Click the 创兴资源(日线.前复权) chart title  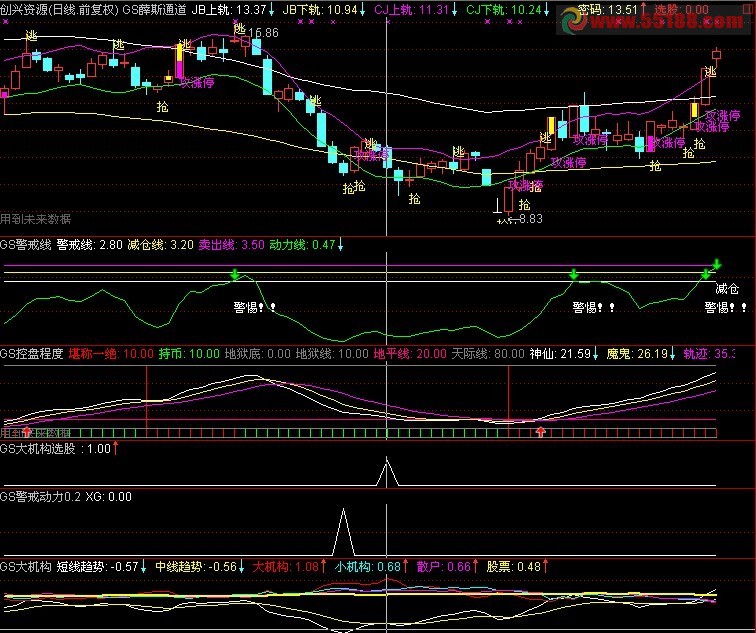[59, 10]
